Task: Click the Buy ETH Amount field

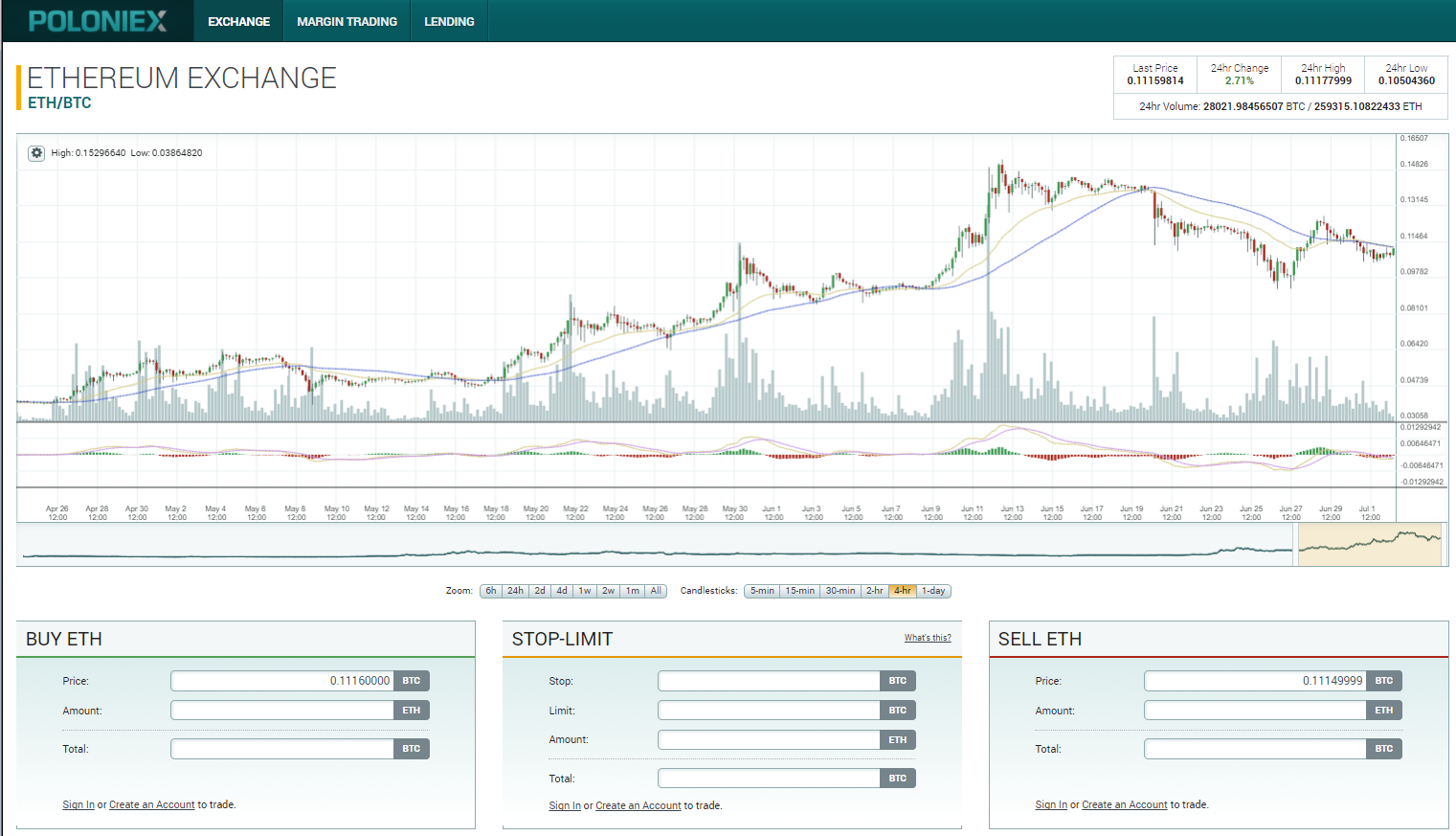Action: click(x=282, y=711)
